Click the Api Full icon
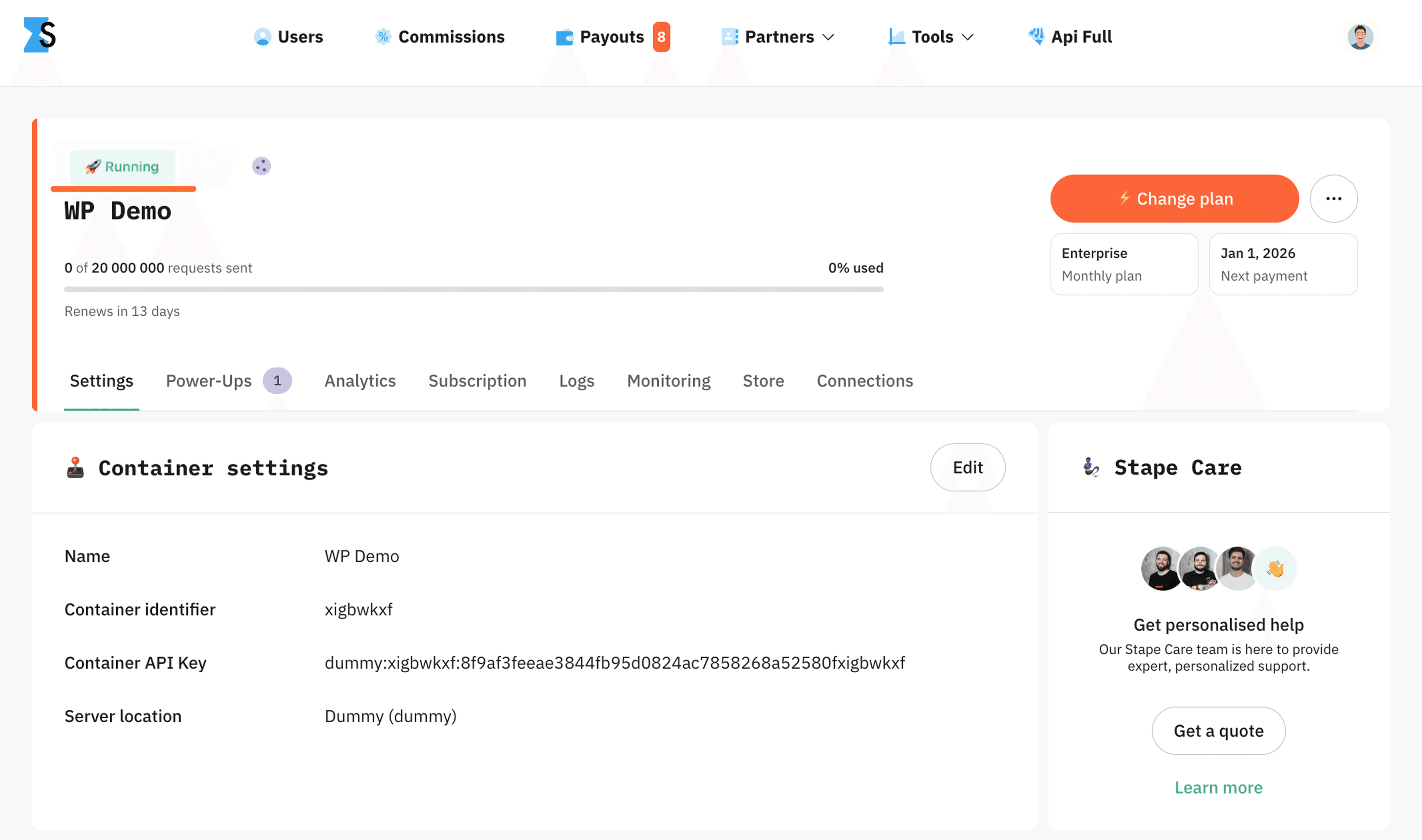The height and width of the screenshot is (840, 1422). click(x=1036, y=36)
